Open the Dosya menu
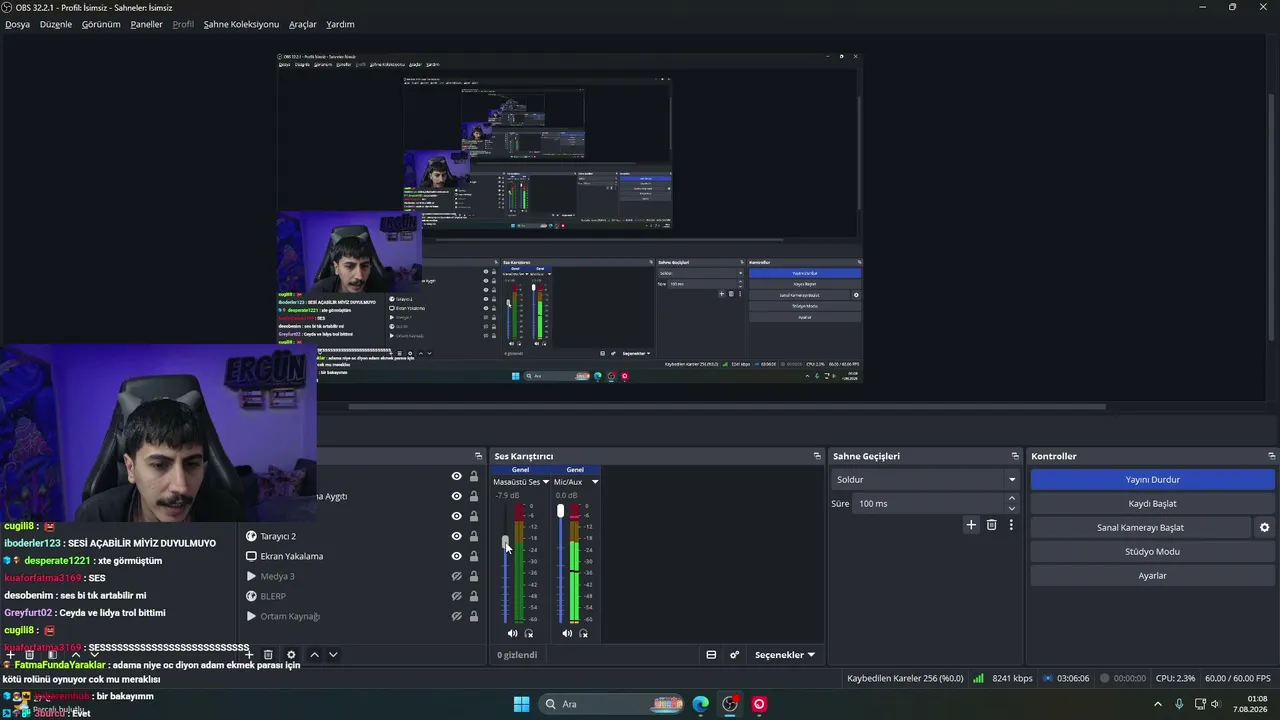1280x720 pixels. (17, 24)
